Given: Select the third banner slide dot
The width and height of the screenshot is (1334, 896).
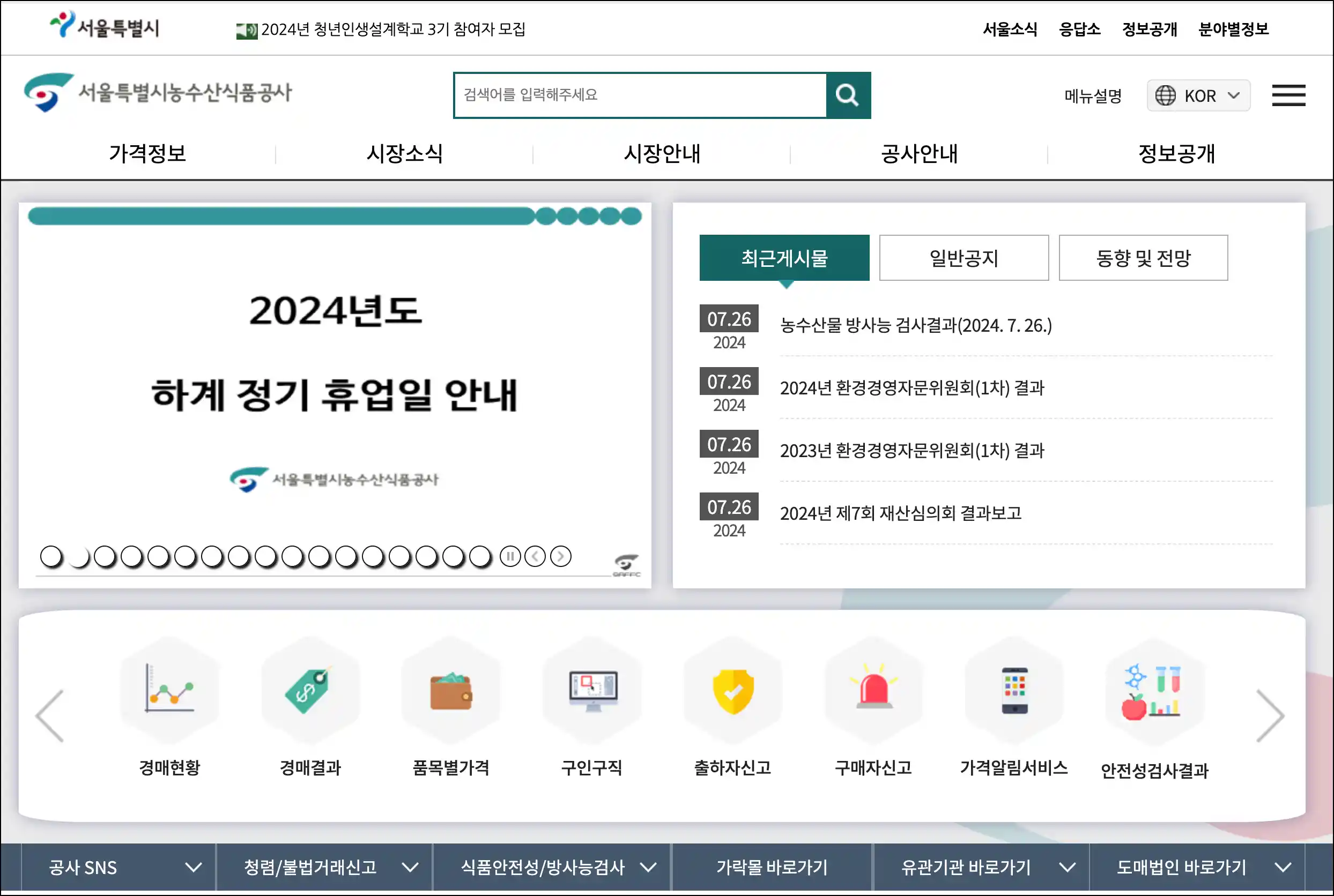Looking at the screenshot, I should coord(105,557).
